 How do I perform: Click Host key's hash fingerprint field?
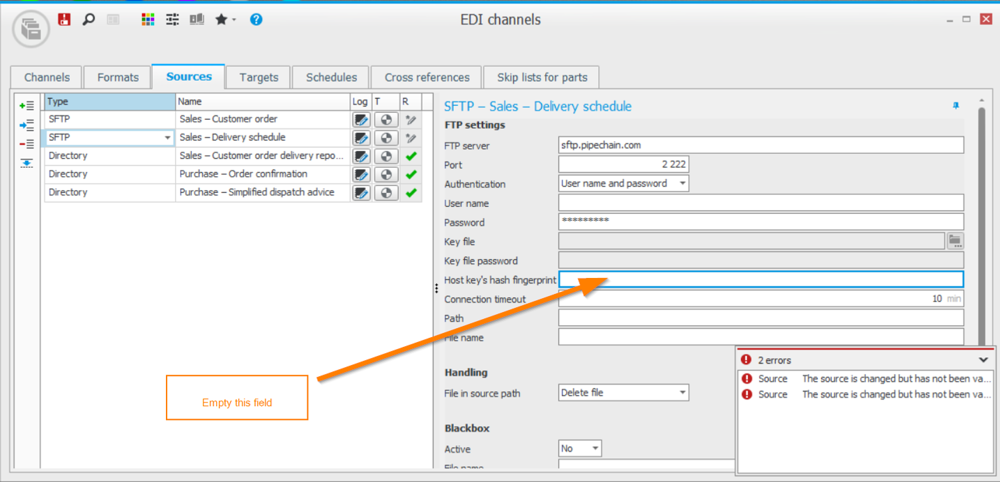coord(761,279)
